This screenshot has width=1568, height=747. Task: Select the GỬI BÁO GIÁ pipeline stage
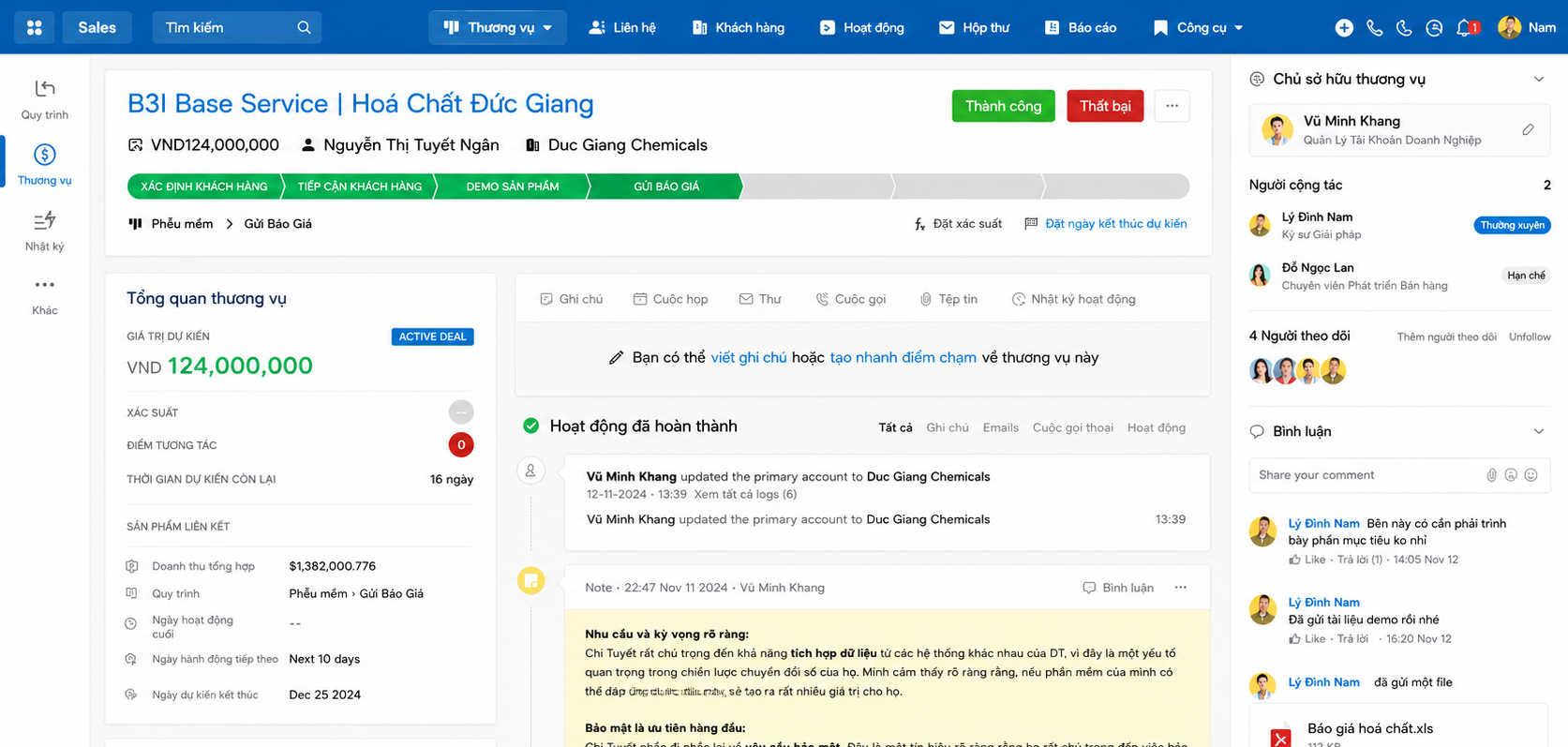pyautogui.click(x=666, y=187)
